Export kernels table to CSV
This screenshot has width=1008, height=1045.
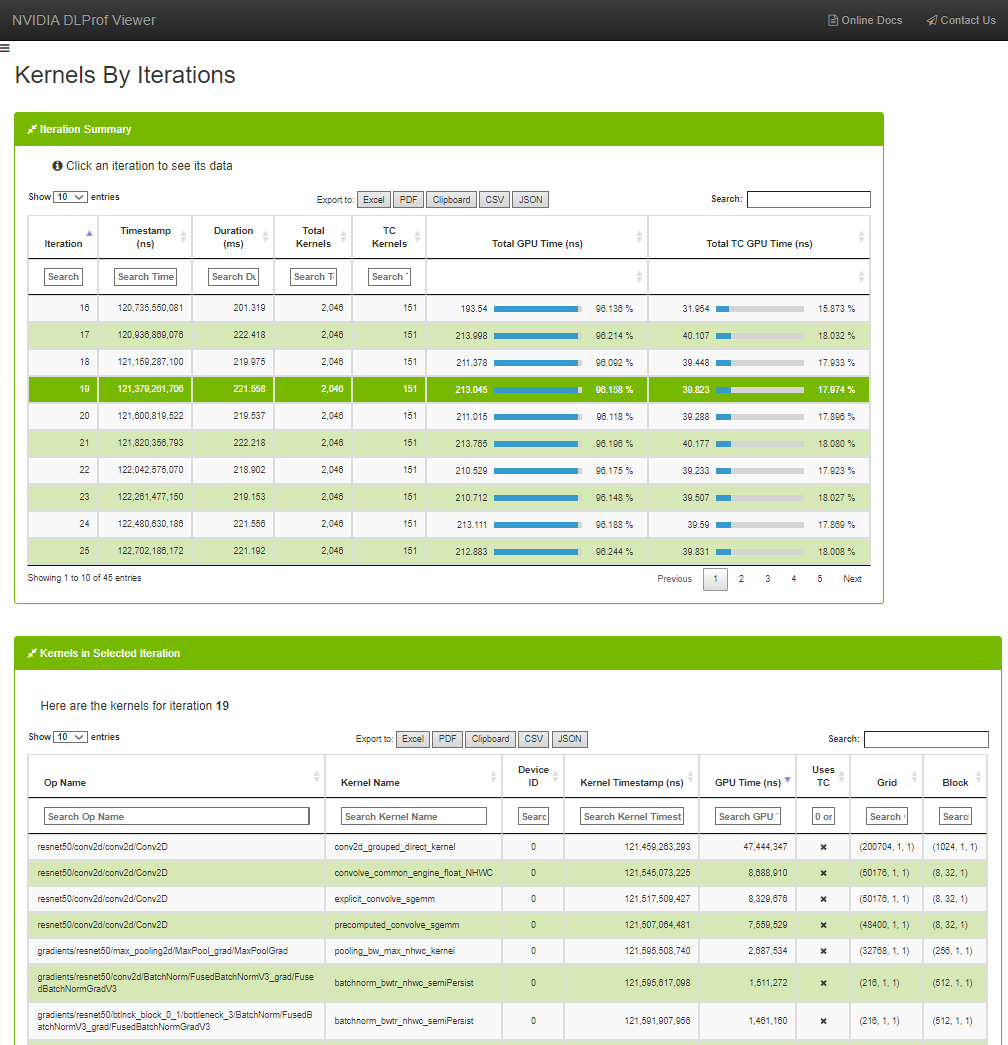pyautogui.click(x=534, y=739)
